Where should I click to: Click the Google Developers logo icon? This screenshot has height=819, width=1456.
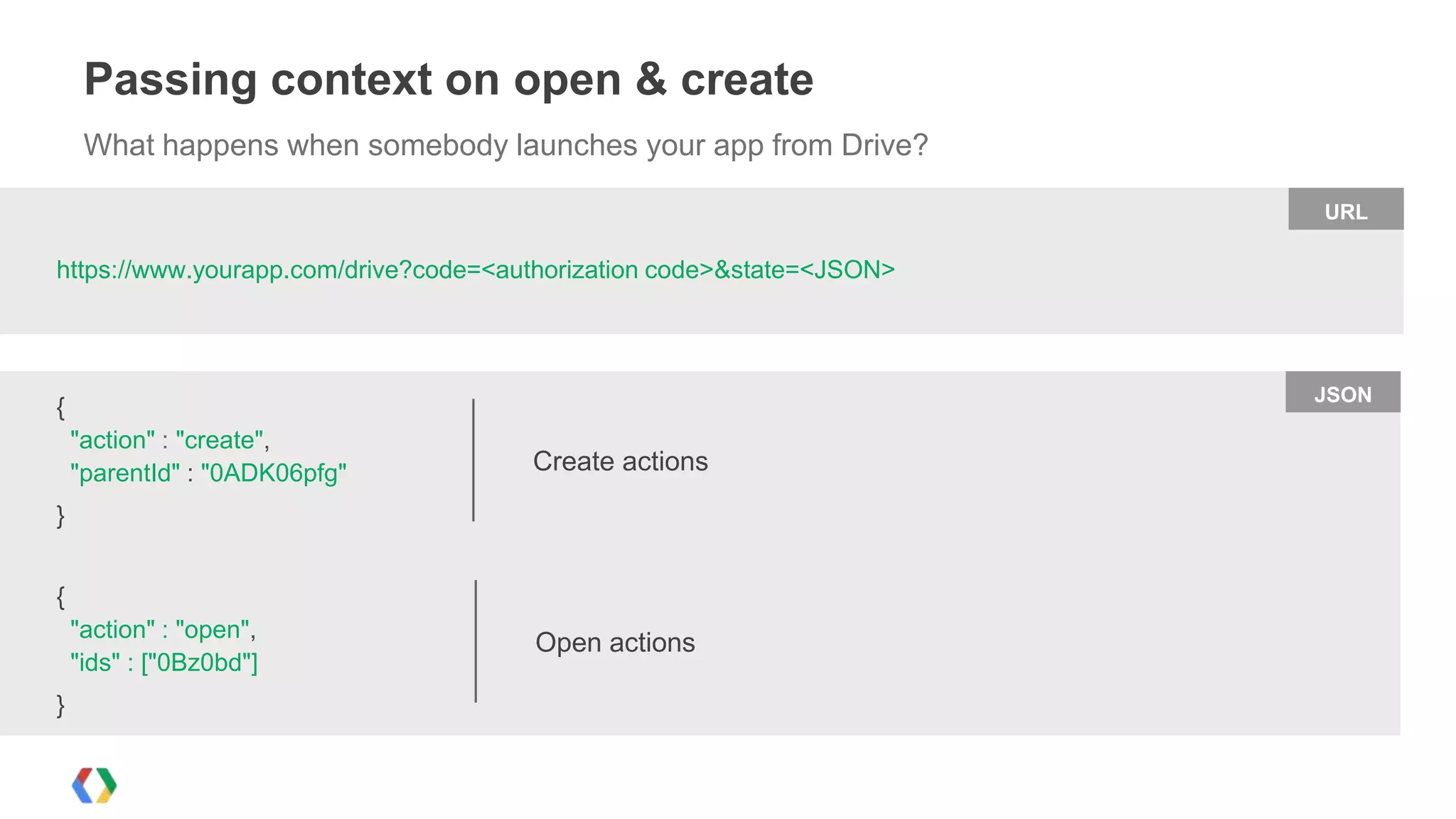coord(95,786)
